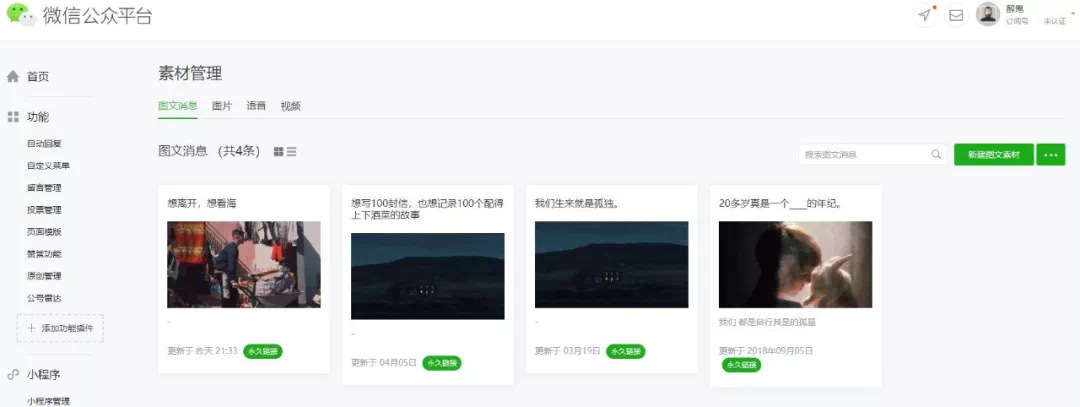Click summary 我们 都是自行其是的孤星
Screen dimensions: 1080x407
(767, 322)
